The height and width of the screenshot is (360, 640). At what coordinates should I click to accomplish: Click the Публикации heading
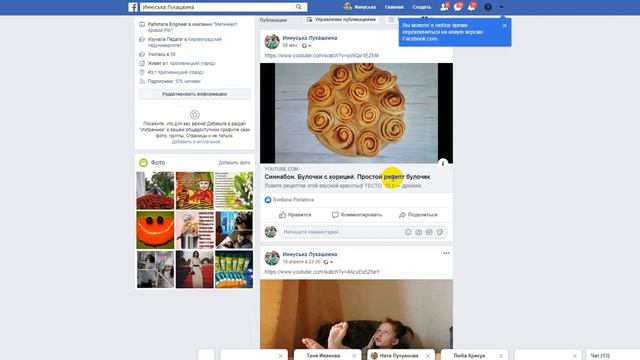(x=273, y=20)
